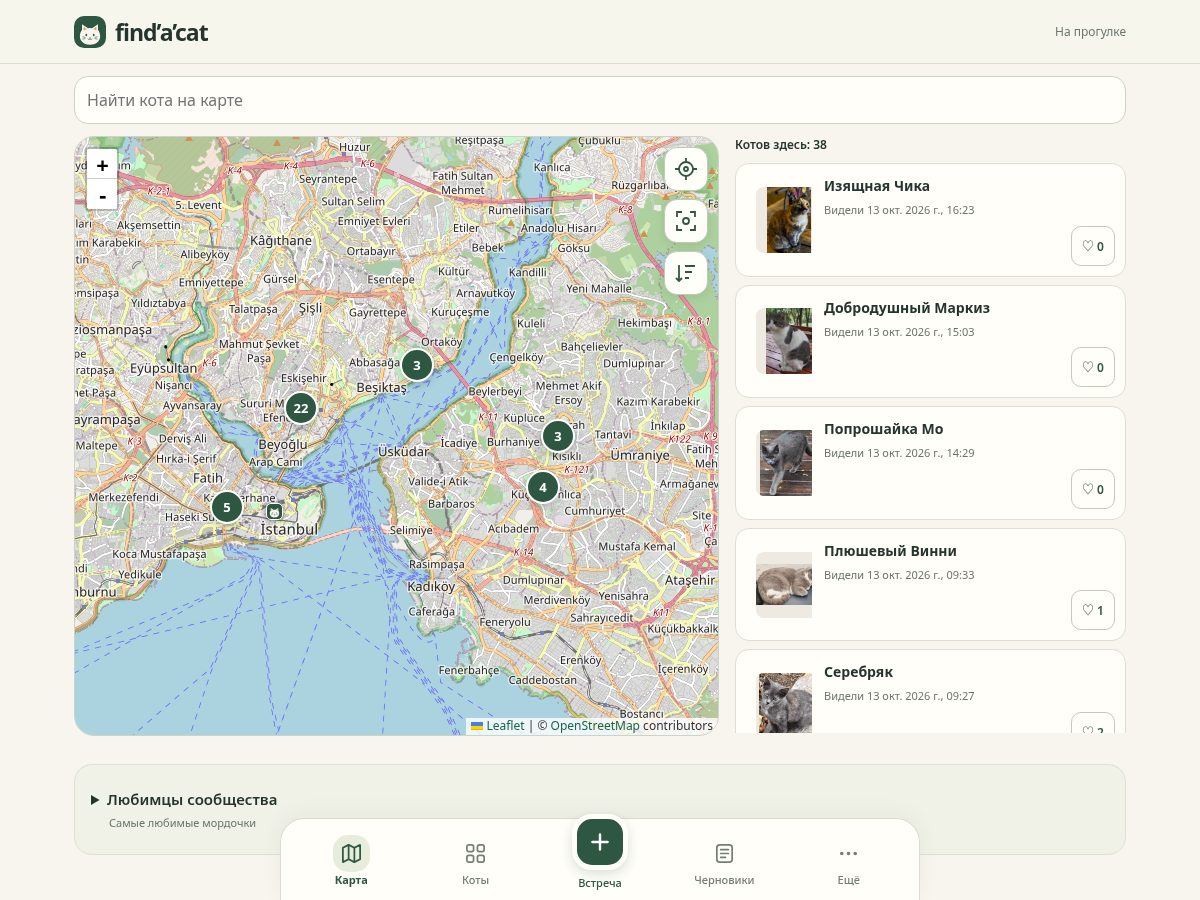
Task: Click the fit-to-frame focus map button
Action: coord(686,221)
